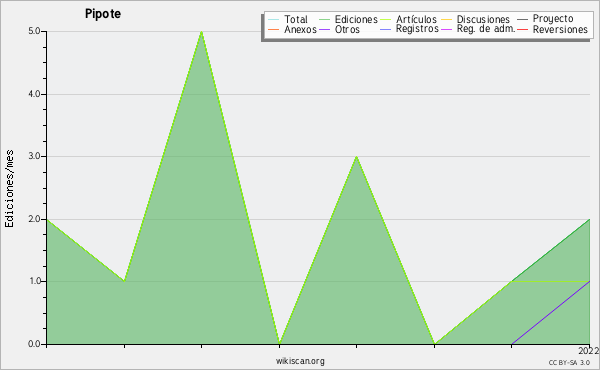Click the 2022 x-axis label

tap(589, 351)
